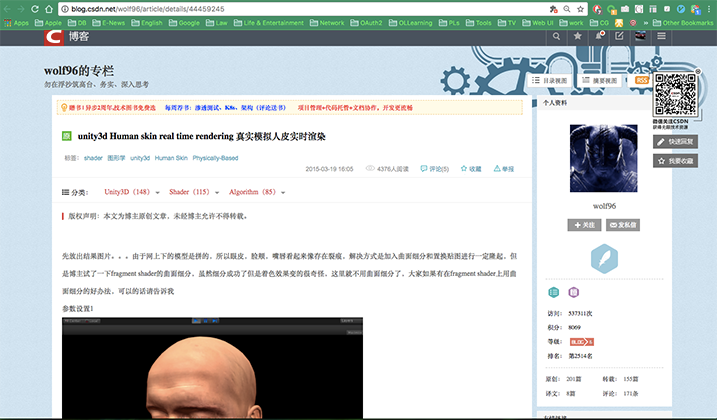The image size is (717, 420).
Task: Open the Google bookmarks folder
Action: tap(184, 22)
